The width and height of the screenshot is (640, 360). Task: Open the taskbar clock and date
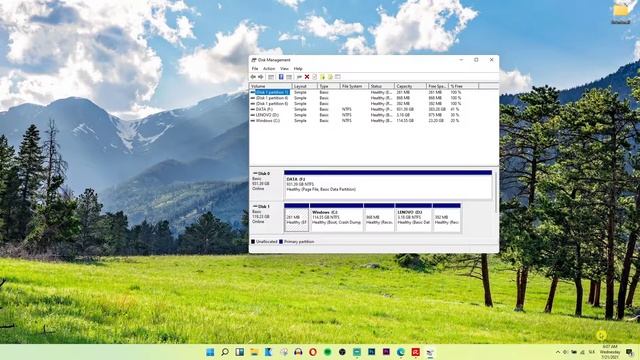tap(610, 352)
